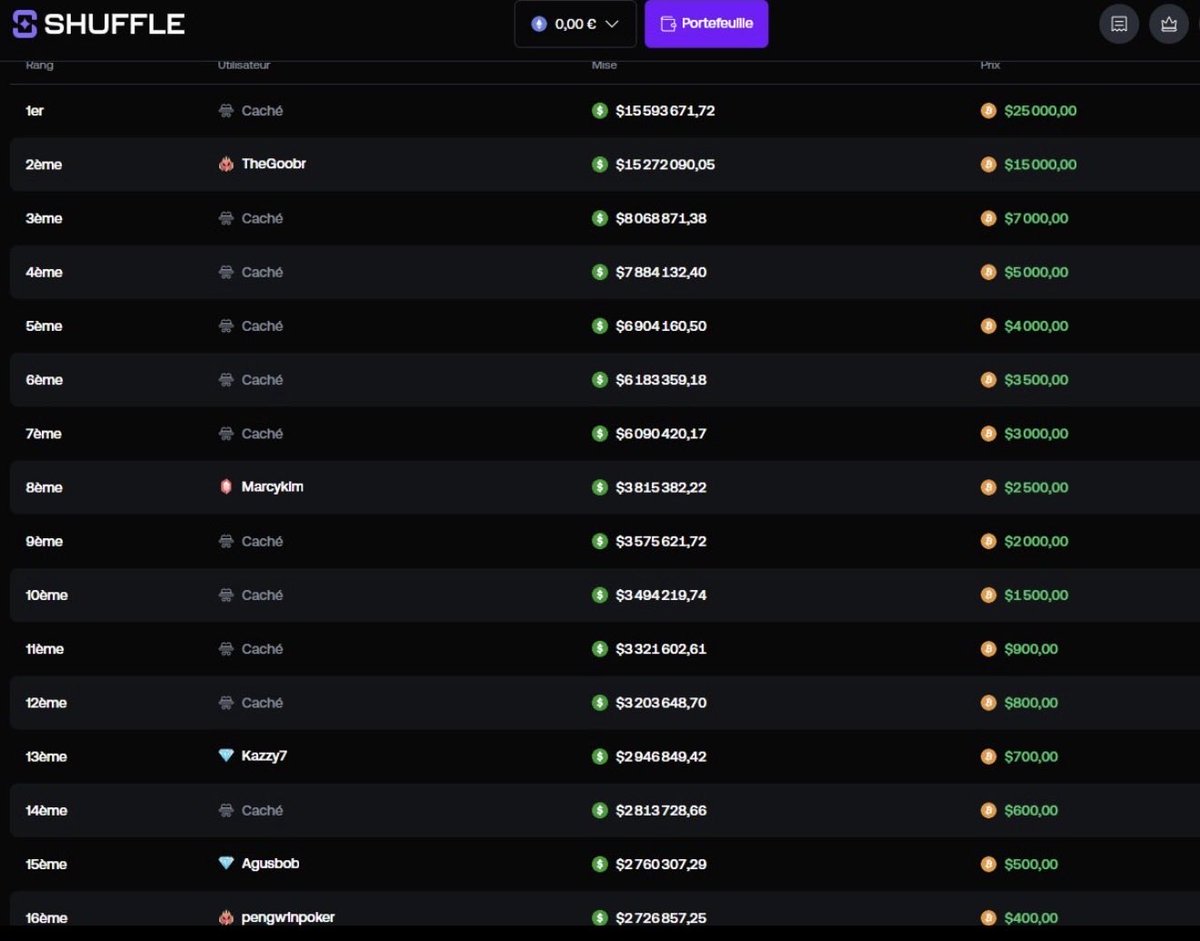Click the prize amount $3 000,00
The width and height of the screenshot is (1200, 941).
tap(1036, 433)
